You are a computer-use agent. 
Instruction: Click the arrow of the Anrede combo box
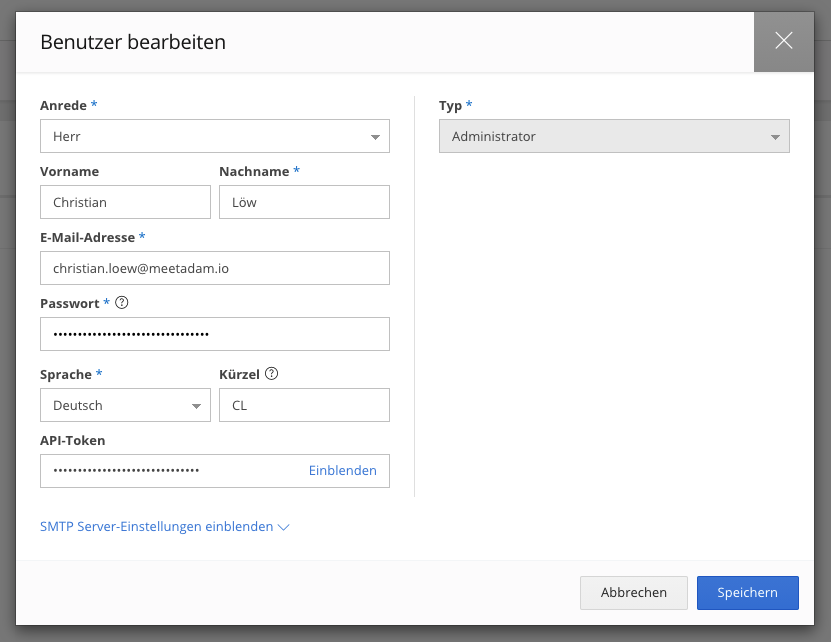375,137
